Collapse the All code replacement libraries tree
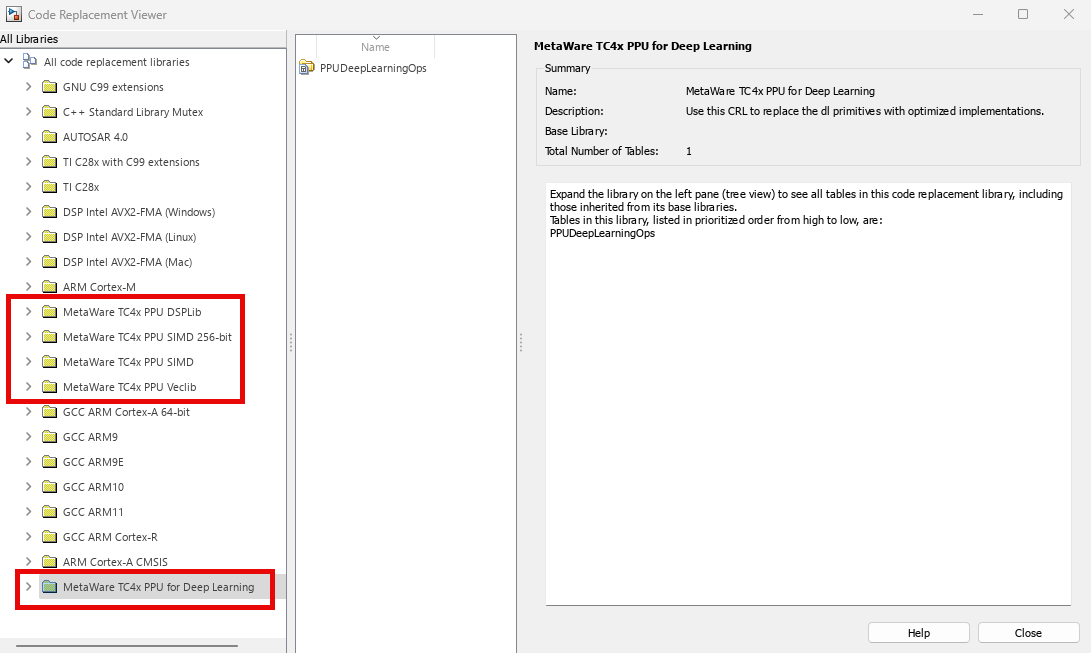Image resolution: width=1091 pixels, height=653 pixels. click(x=9, y=62)
